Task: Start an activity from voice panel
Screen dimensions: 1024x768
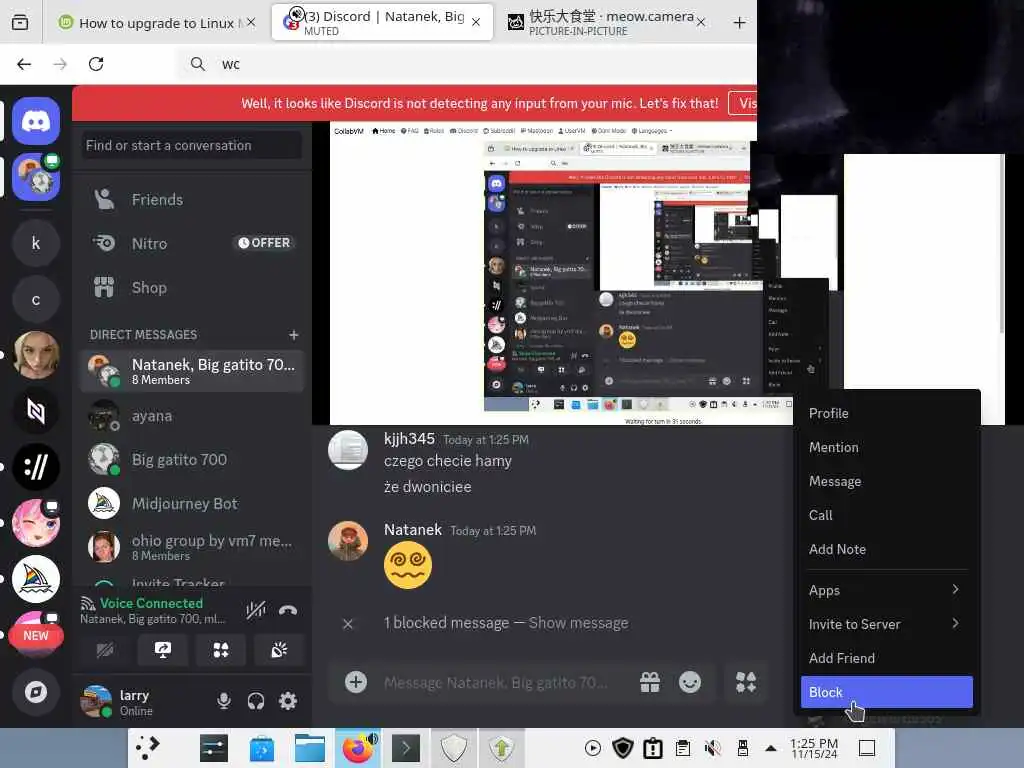Action: coord(221,650)
